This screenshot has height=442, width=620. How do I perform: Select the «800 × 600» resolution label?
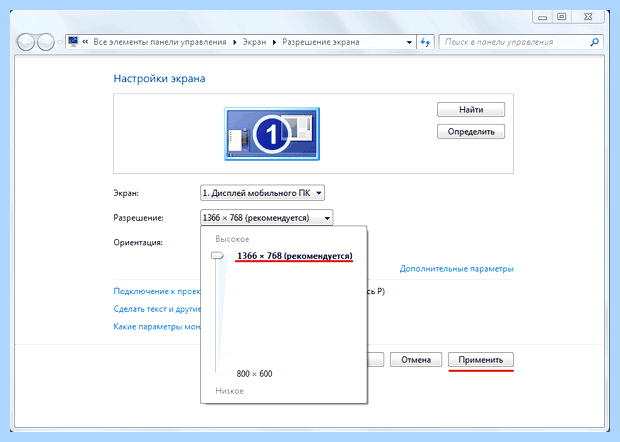(255, 374)
